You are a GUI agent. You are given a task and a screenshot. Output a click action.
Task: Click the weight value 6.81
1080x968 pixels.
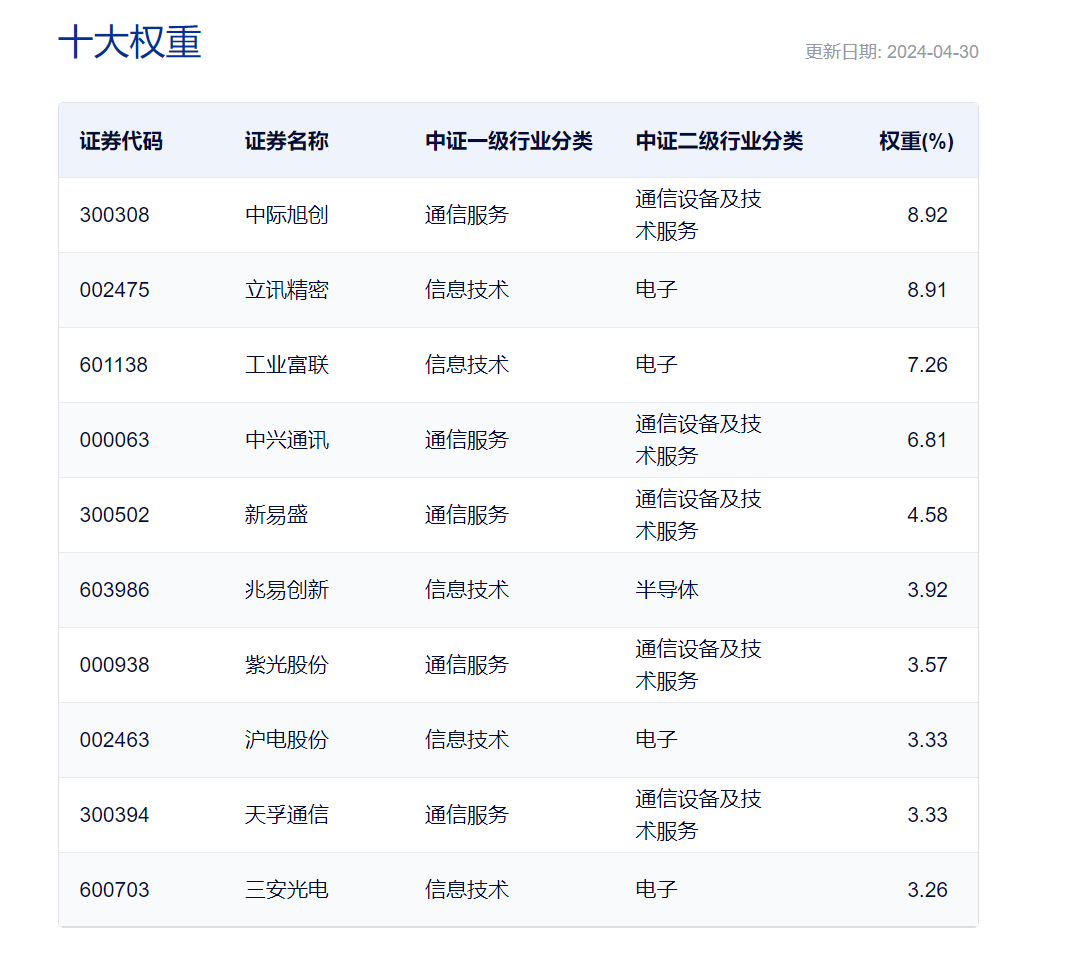tap(927, 440)
